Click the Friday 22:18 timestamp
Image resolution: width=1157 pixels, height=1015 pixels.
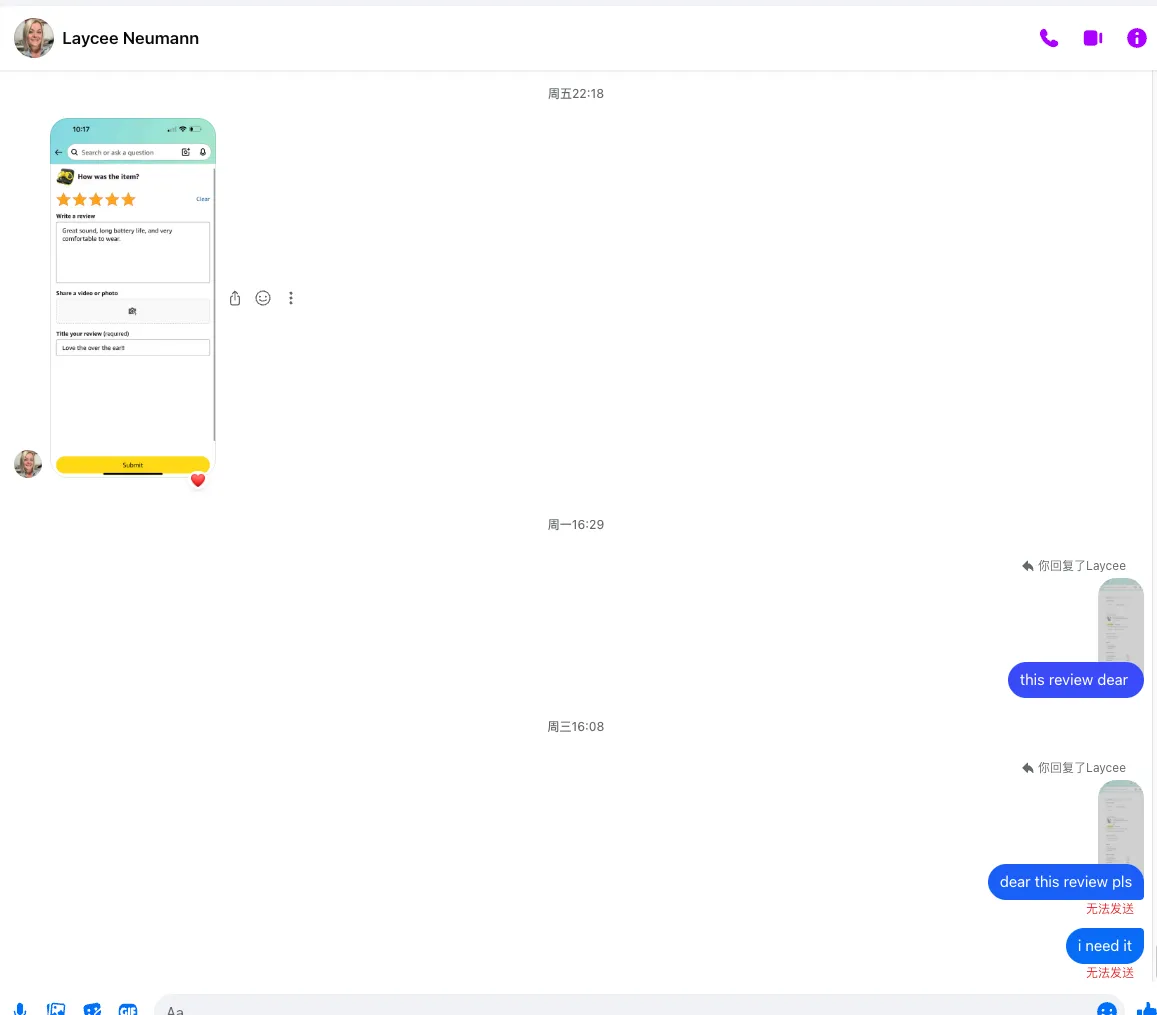point(576,94)
